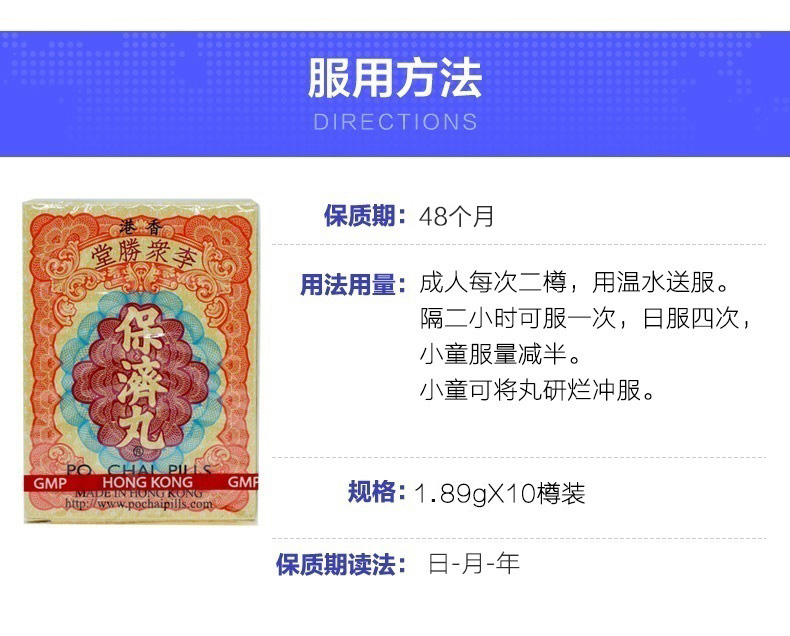Click the pochaipills.com URL on box

pyautogui.click(x=139, y=503)
